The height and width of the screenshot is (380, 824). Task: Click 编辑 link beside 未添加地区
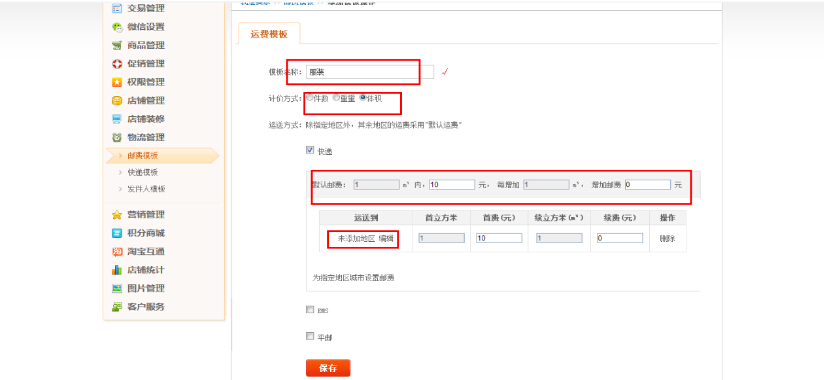coord(386,239)
